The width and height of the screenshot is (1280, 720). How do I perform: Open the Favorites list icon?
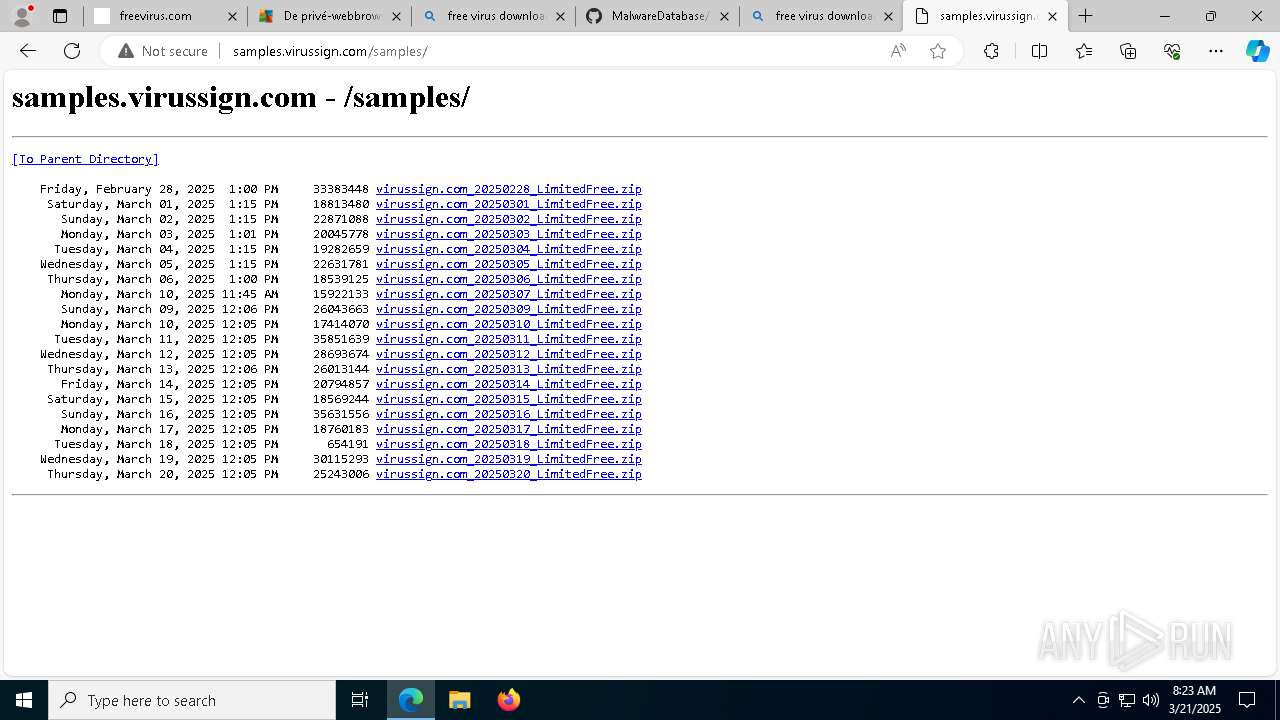[x=1084, y=51]
